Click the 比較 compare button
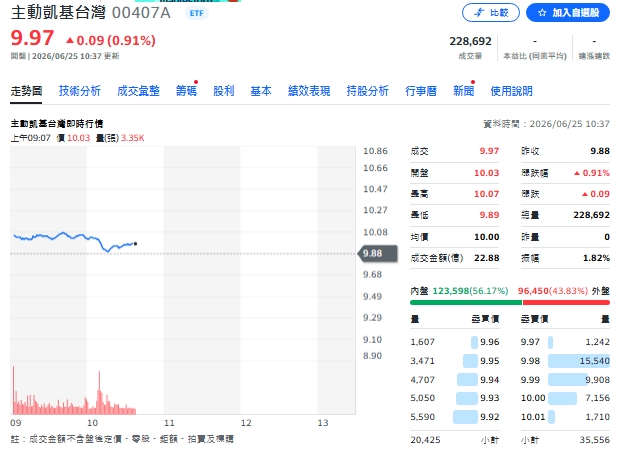Viewport: 625px width, 466px height. (x=491, y=13)
